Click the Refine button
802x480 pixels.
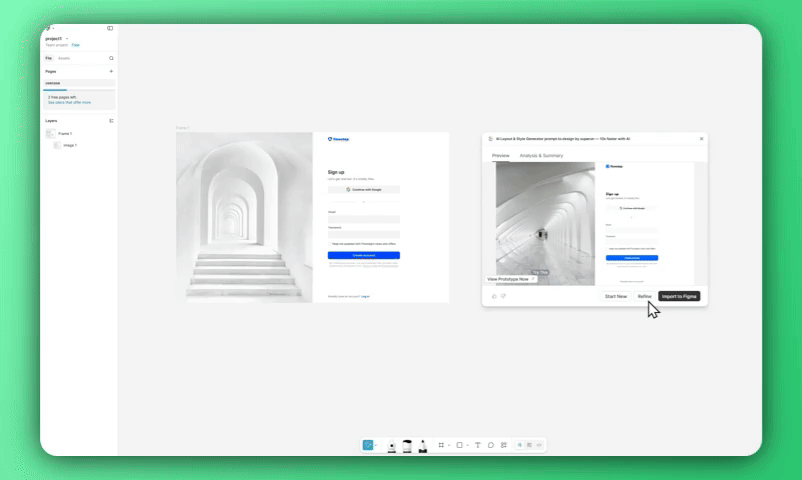pos(644,296)
